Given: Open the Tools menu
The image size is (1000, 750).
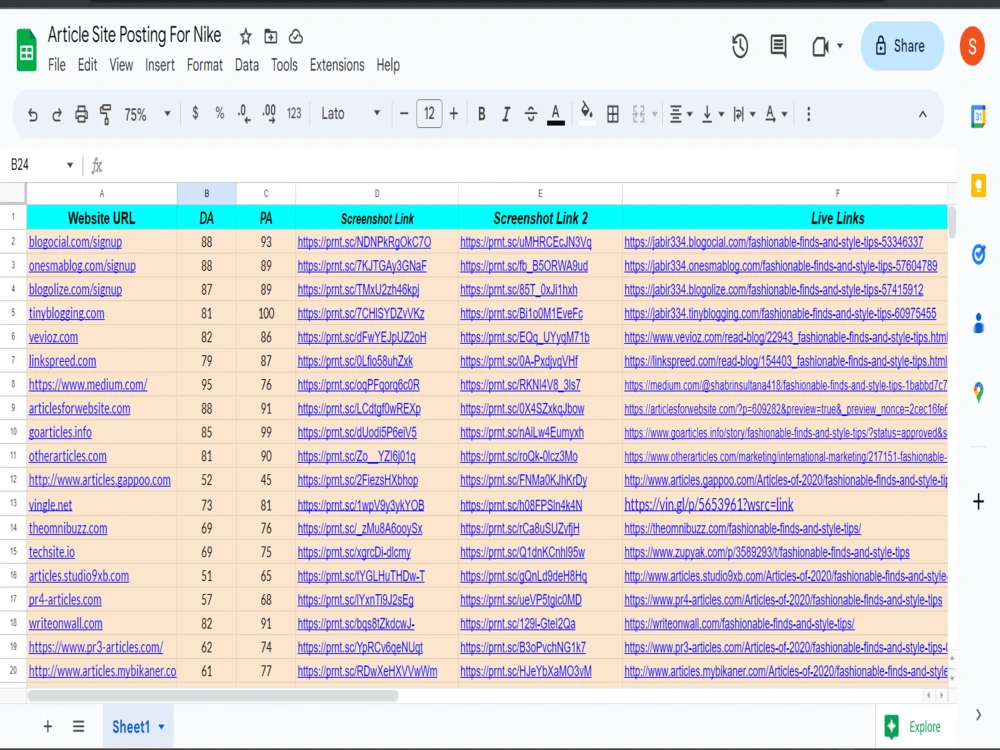Looking at the screenshot, I should 284,65.
